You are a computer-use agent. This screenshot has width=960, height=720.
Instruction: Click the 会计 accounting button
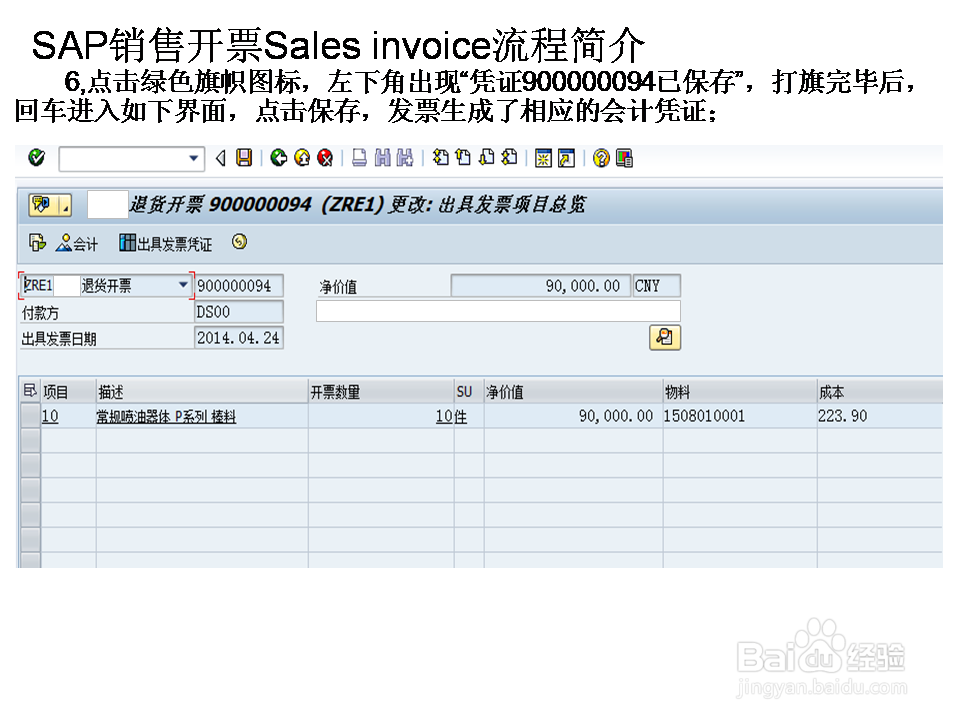coord(77,244)
